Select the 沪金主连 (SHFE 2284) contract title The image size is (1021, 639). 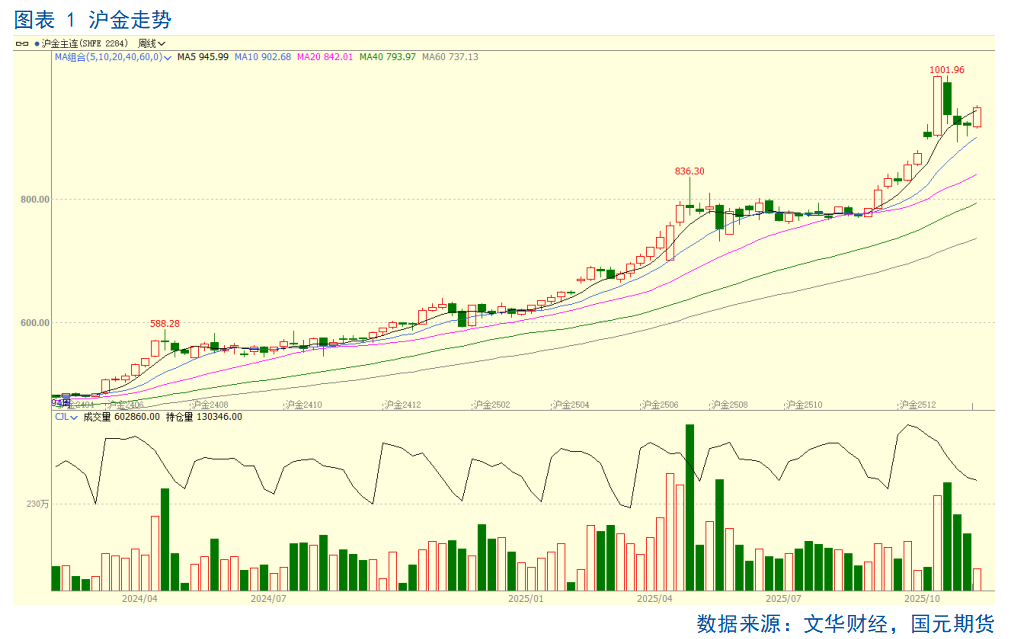click(85, 44)
